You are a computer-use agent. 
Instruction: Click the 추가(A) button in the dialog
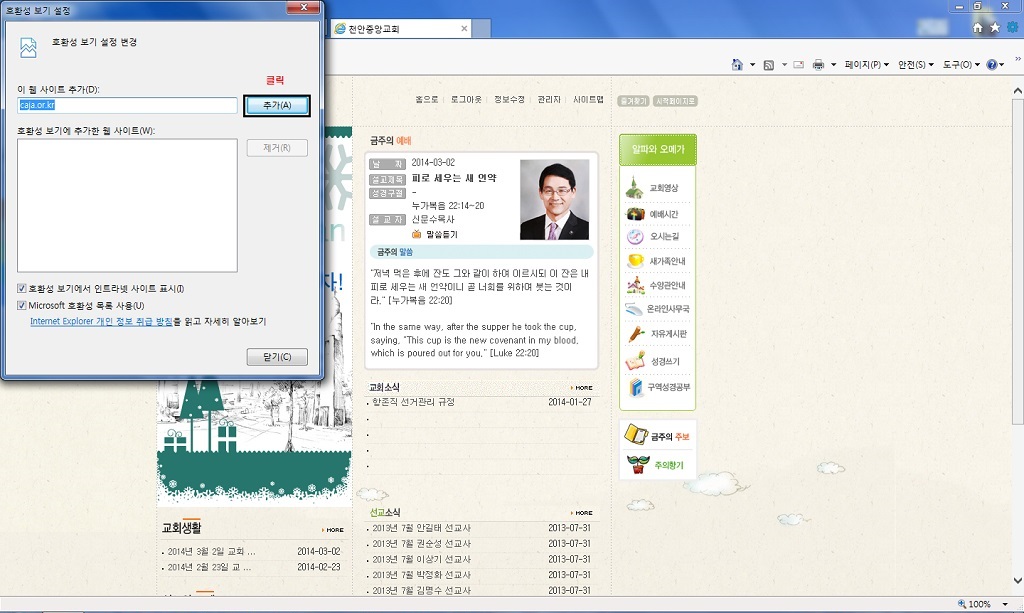[277, 105]
